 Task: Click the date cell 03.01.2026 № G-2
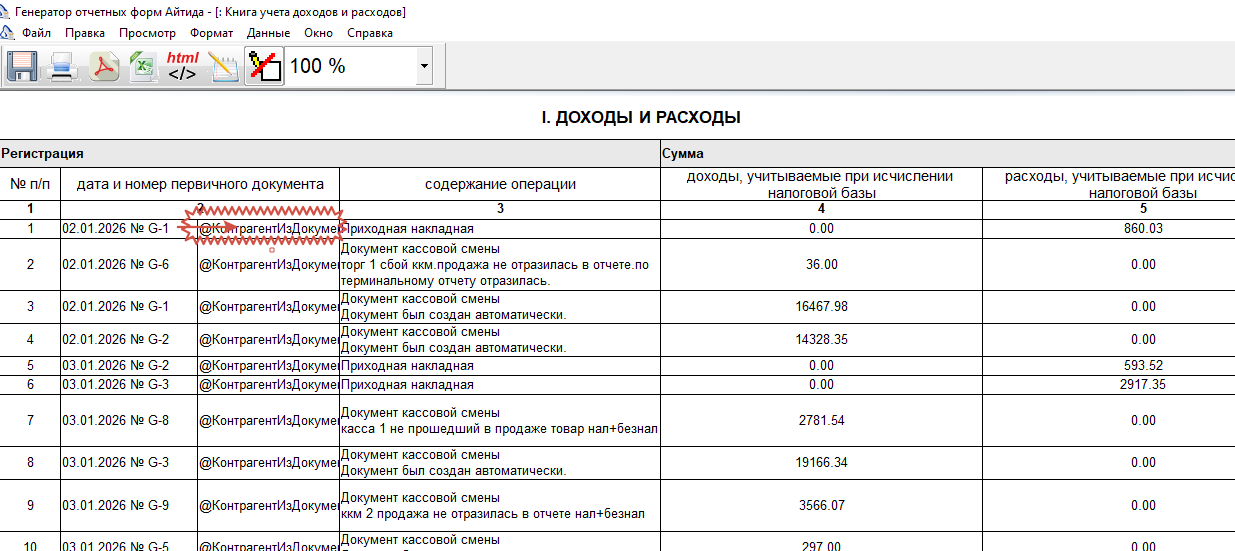click(129, 366)
